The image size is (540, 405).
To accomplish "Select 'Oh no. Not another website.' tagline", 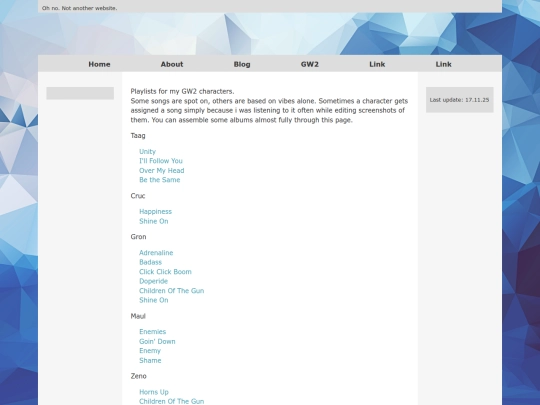I will [x=80, y=8].
